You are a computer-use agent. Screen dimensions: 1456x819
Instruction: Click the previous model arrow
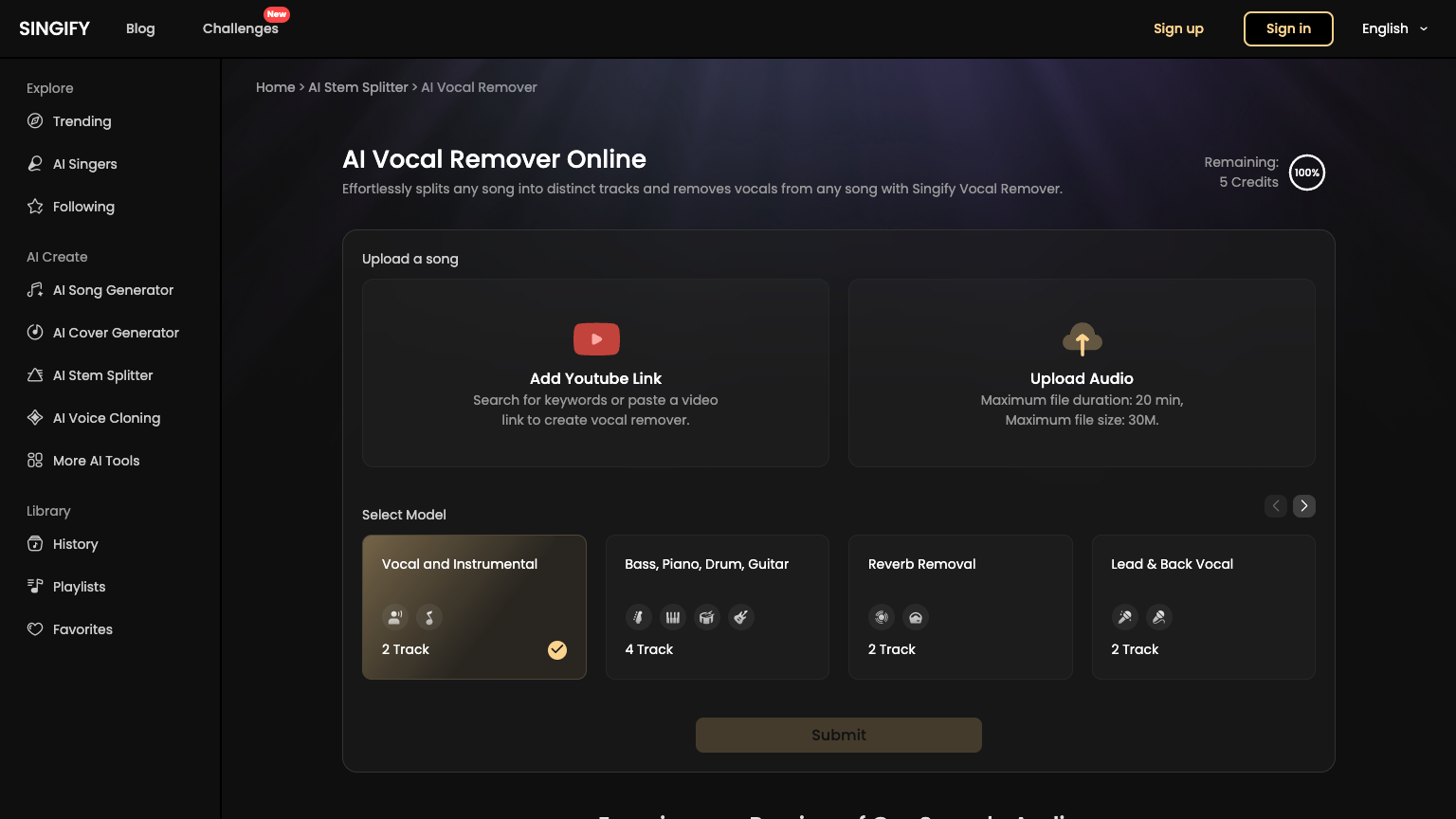point(1275,506)
